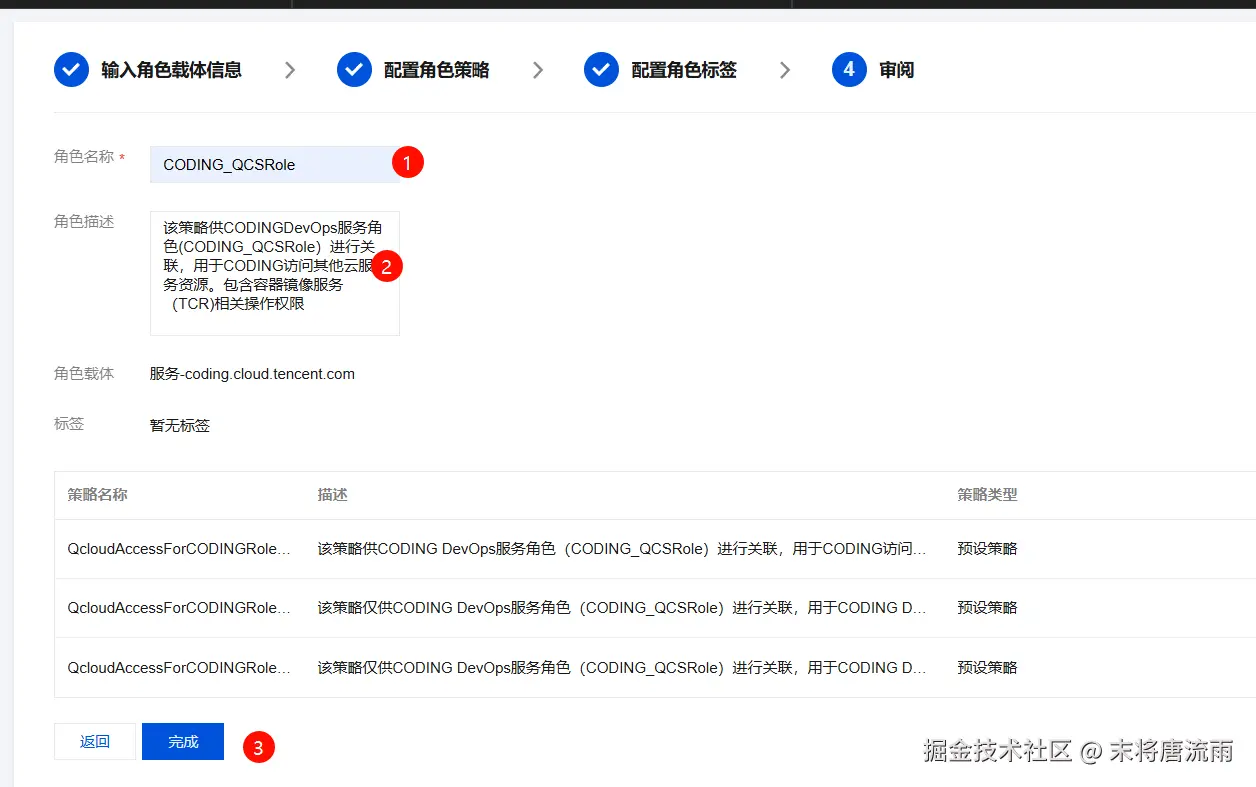Go to the 输入角色载体信息 step label
The image size is (1256, 787).
[x=171, y=70]
